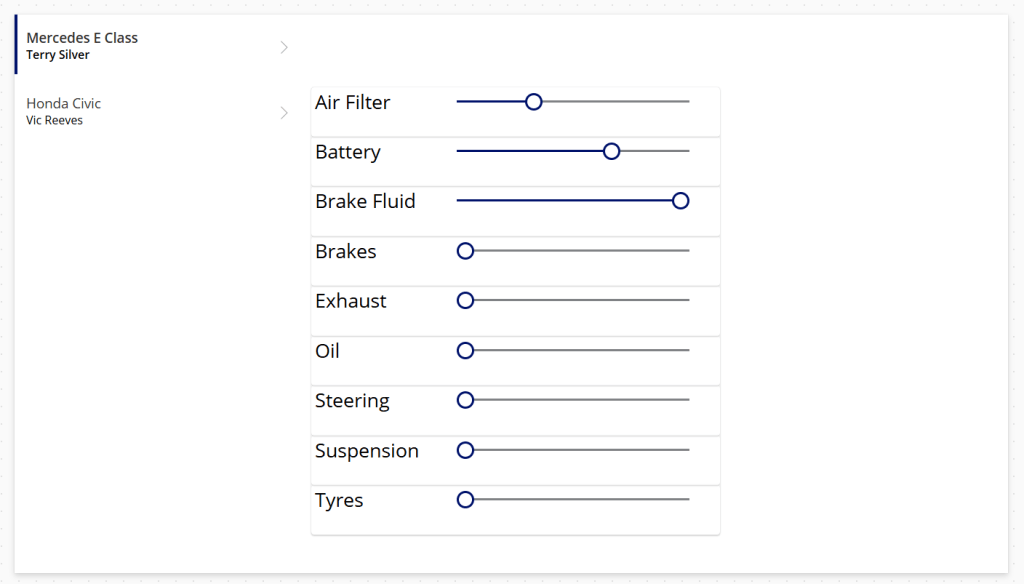Click the Air Filter slider handle
Viewport: 1024px width, 584px height.
point(534,102)
